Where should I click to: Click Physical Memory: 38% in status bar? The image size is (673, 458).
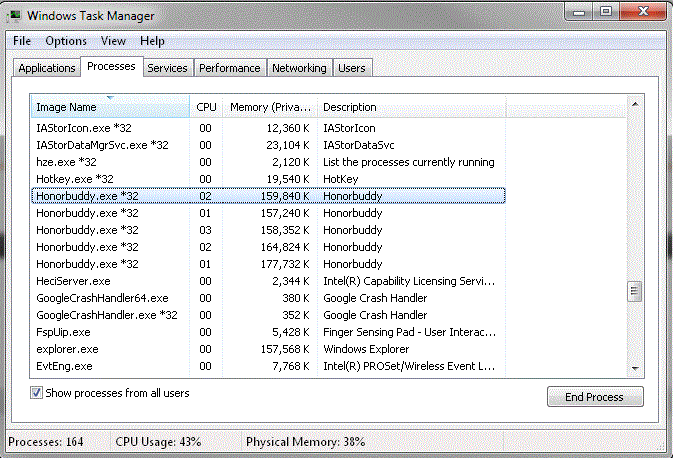tap(305, 442)
